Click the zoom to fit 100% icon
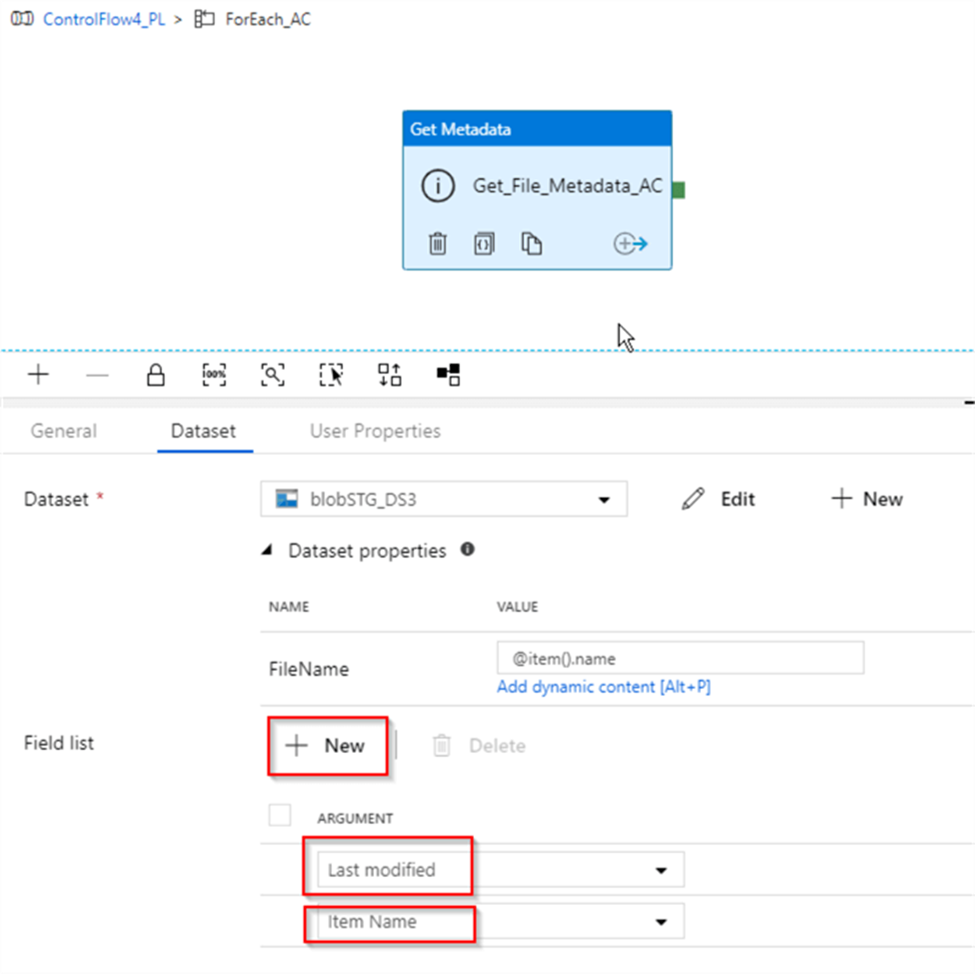975x974 pixels. point(214,375)
